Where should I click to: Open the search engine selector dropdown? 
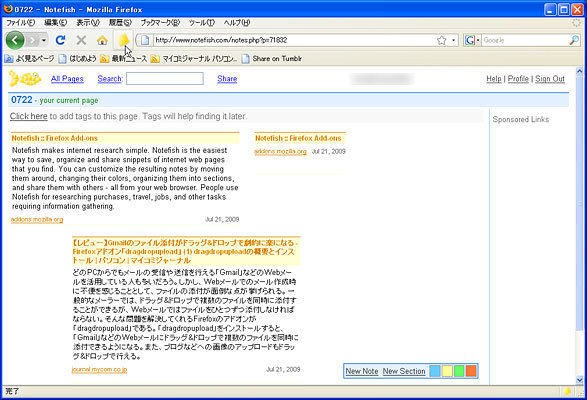[x=472, y=40]
